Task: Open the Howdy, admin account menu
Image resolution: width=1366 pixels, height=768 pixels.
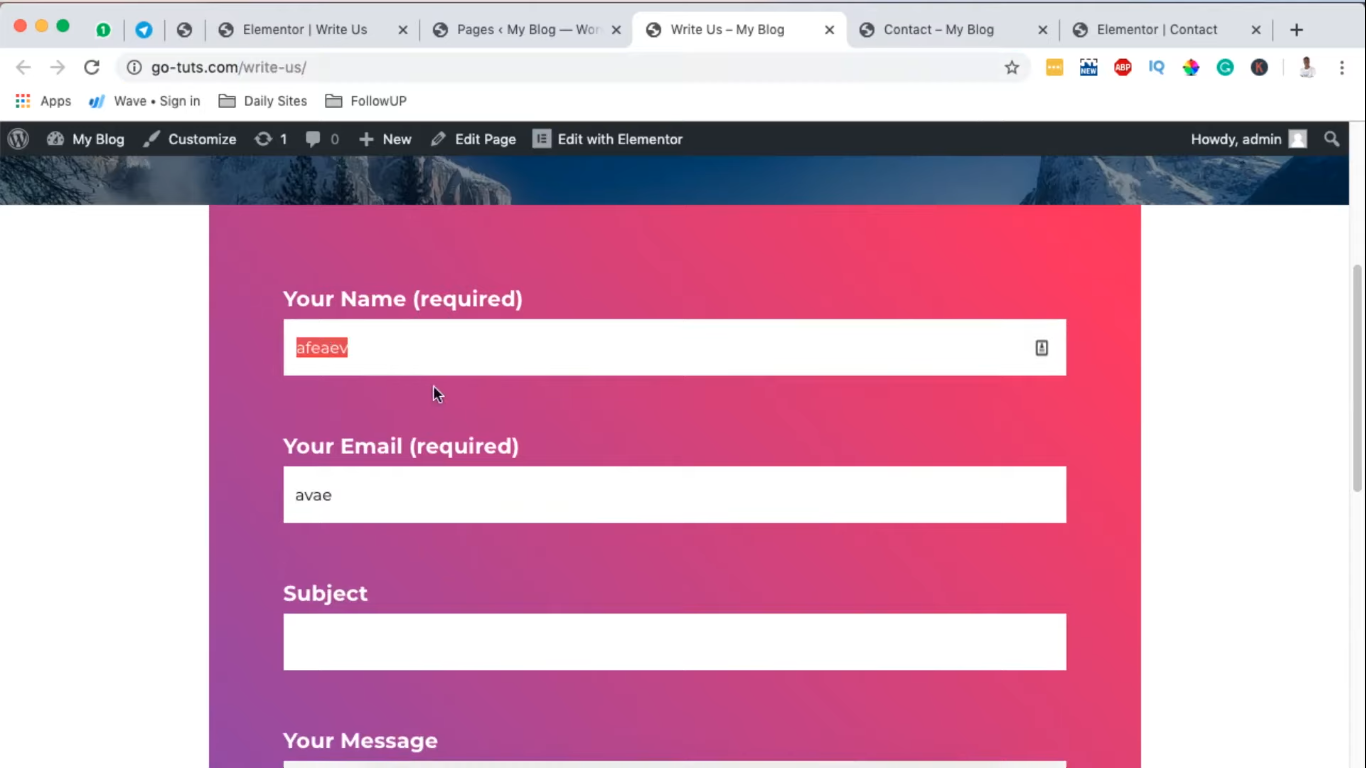Action: tap(1249, 139)
